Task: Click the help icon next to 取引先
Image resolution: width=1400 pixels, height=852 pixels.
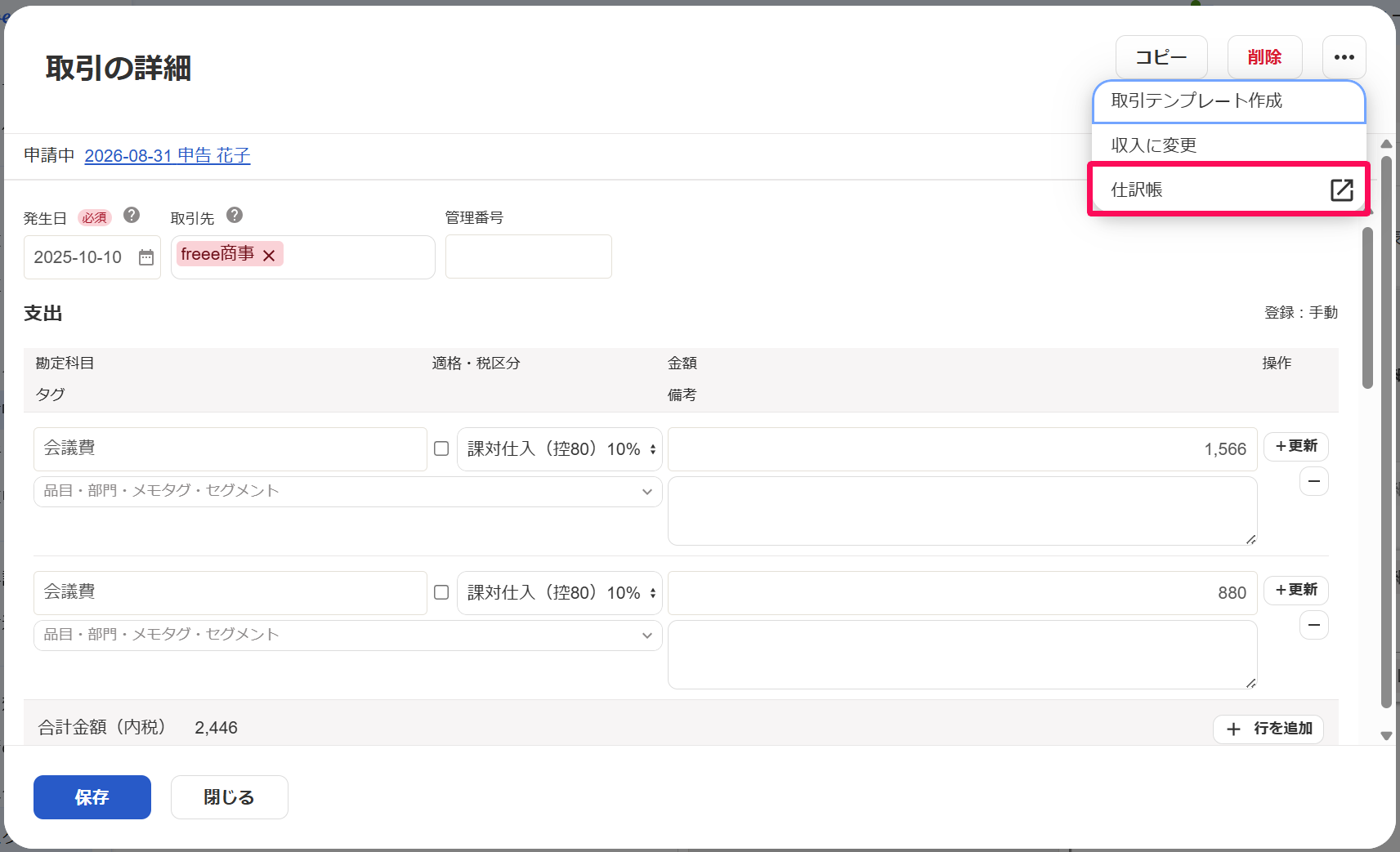Action: coord(235,215)
